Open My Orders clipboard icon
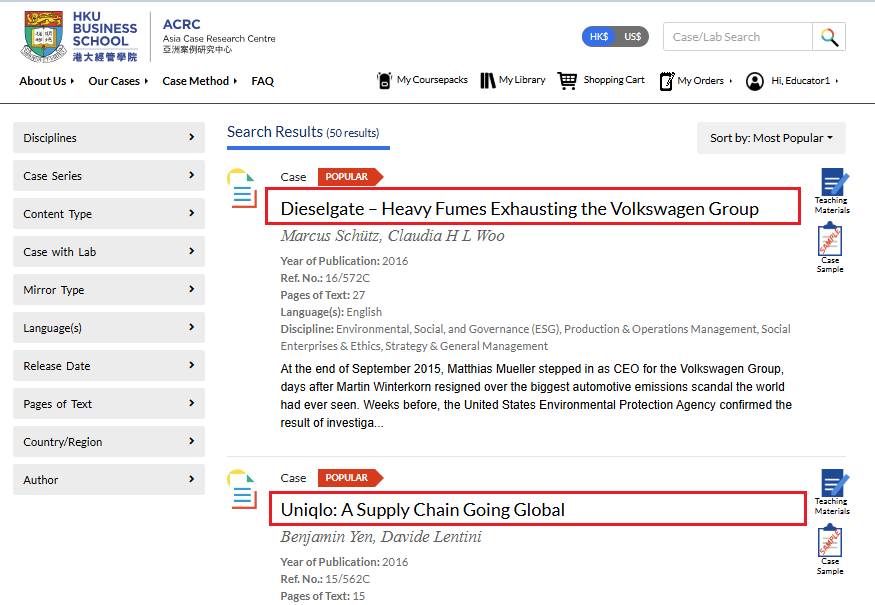The image size is (875, 605). (x=666, y=81)
